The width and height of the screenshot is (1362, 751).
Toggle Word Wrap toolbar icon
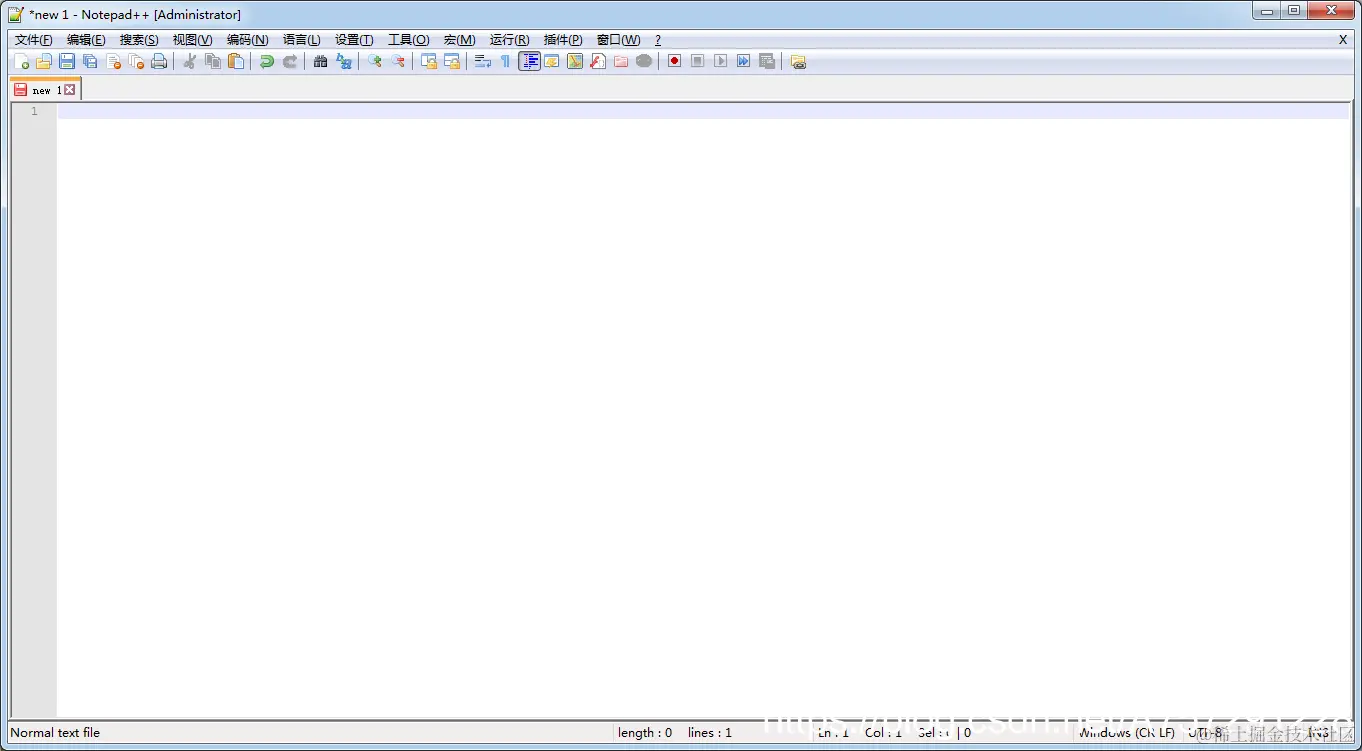tap(482, 61)
